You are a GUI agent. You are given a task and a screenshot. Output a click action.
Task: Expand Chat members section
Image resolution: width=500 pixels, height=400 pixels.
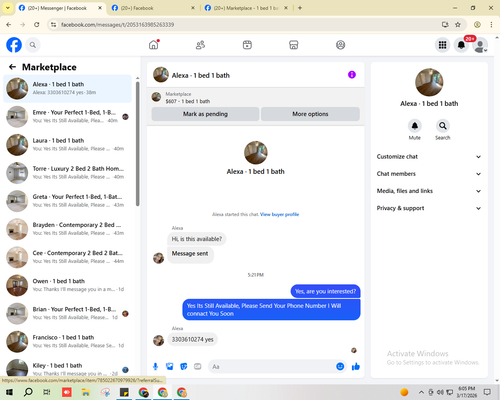coord(429,174)
